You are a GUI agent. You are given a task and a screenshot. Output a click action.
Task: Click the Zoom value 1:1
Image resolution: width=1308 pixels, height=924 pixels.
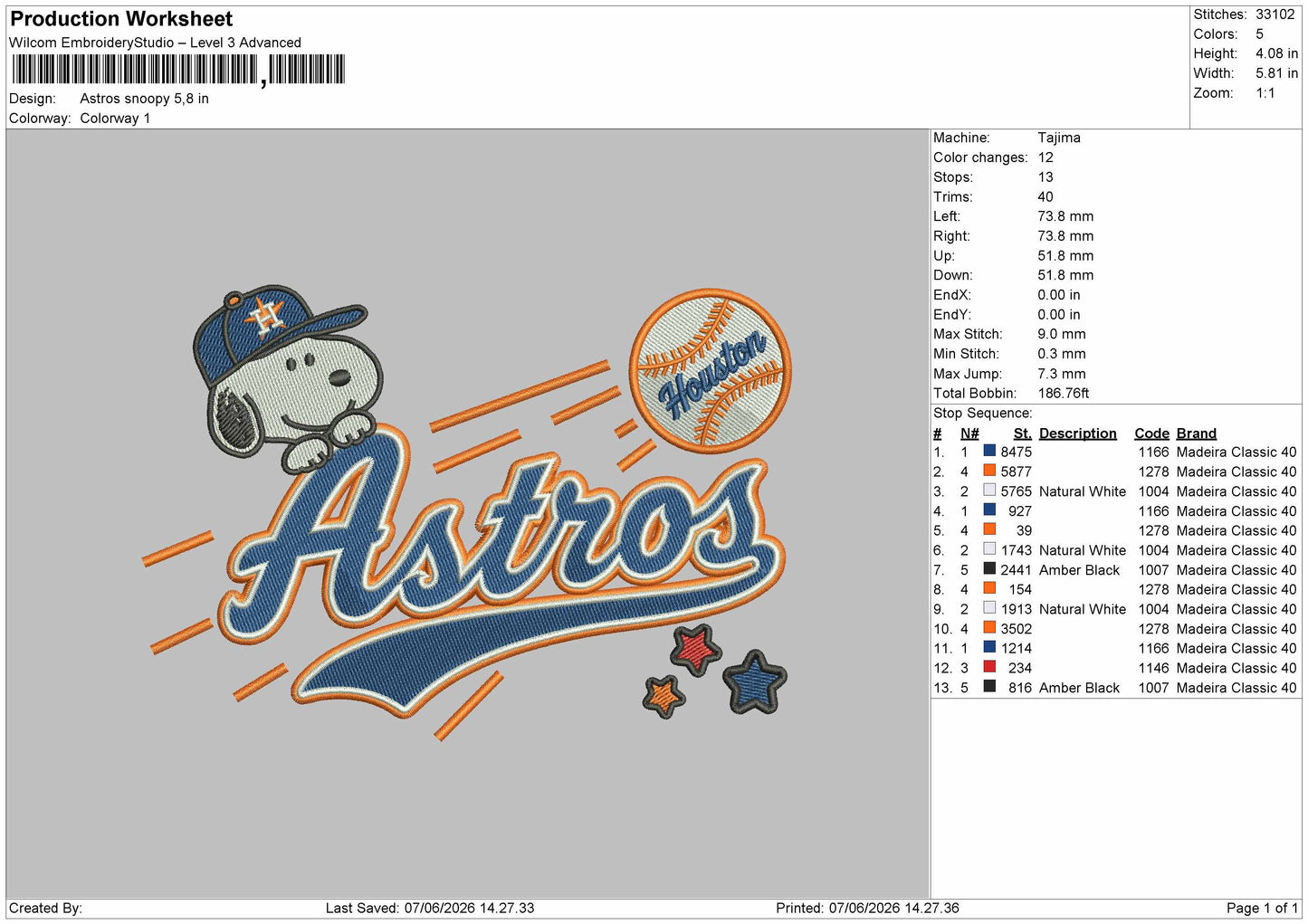(1265, 93)
